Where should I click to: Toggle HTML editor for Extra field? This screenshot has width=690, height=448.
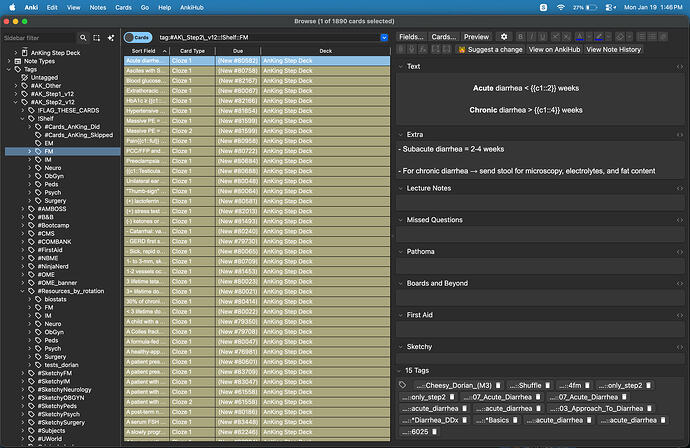point(680,135)
